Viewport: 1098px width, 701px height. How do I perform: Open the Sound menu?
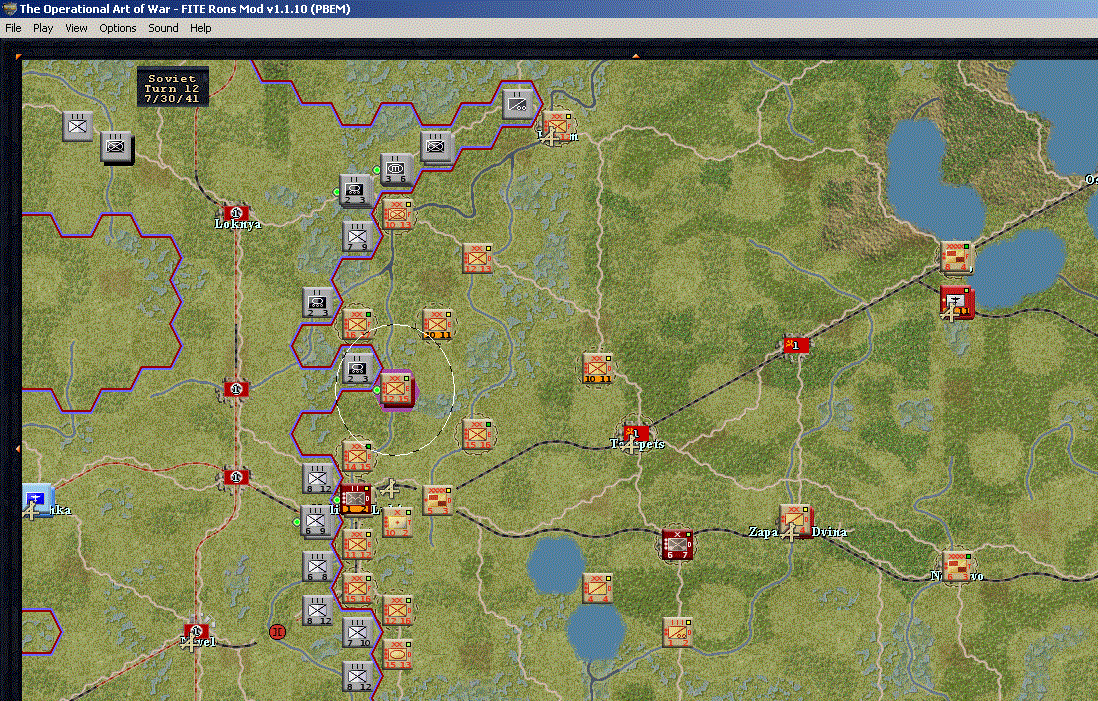click(163, 28)
